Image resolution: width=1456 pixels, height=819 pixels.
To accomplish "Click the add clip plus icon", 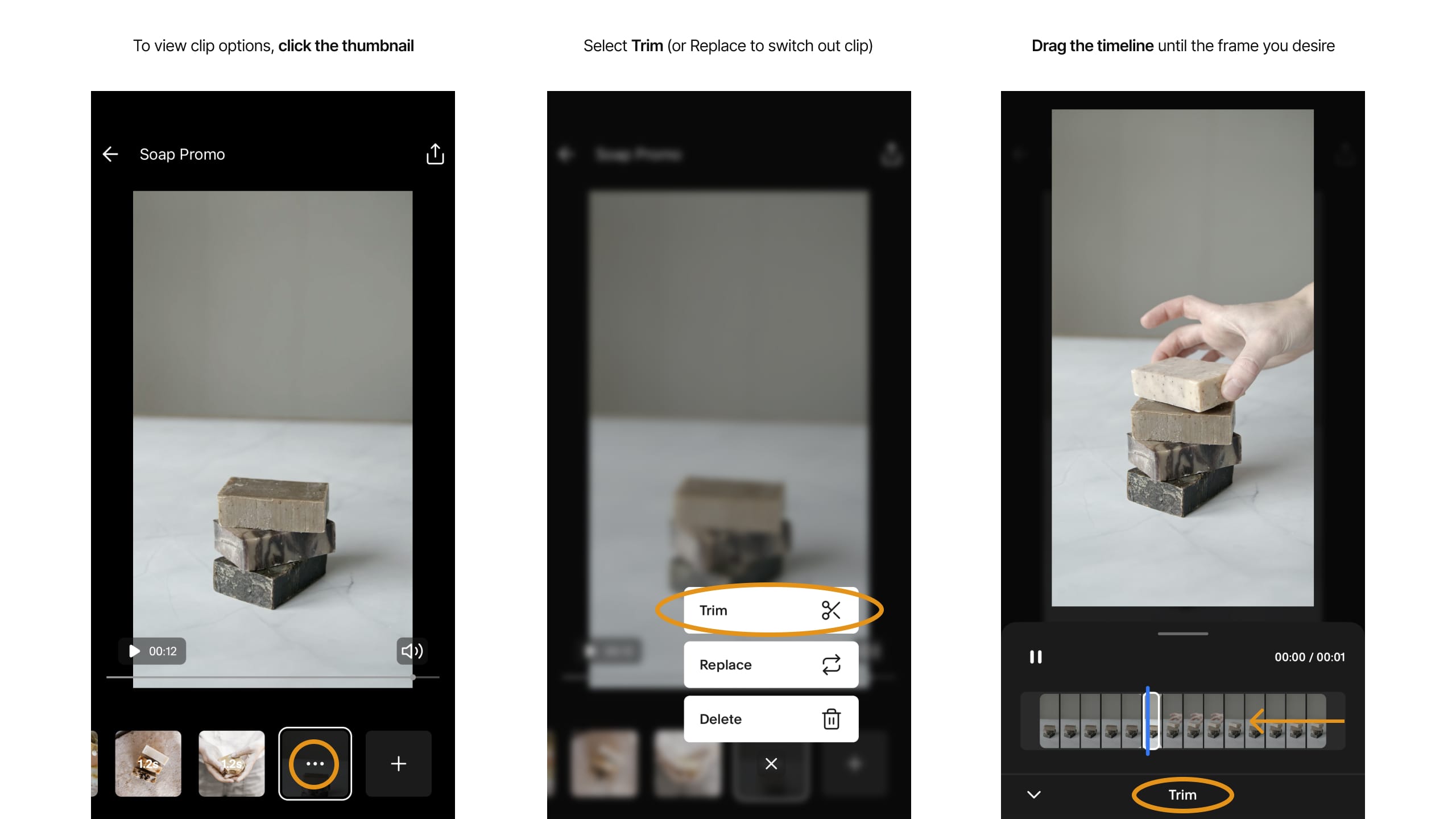I will click(x=396, y=764).
